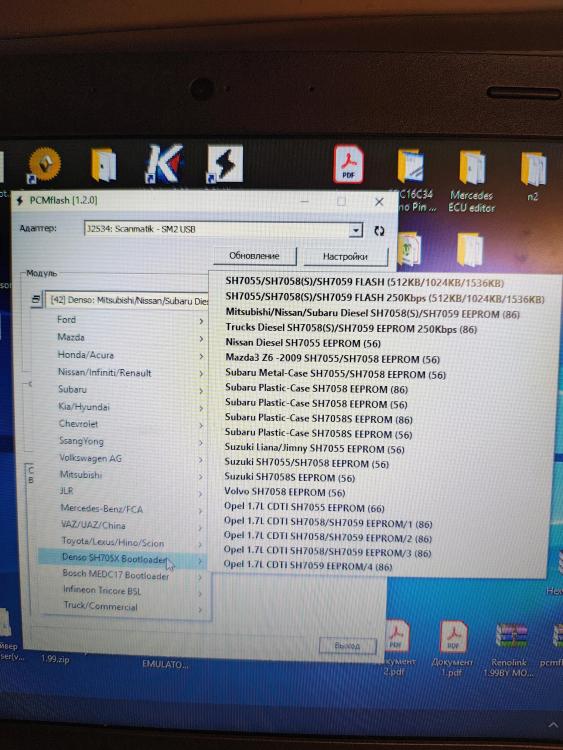Screen dimensions: 563x750
Task: Expand the adapter combo box arrow
Action: [355, 230]
